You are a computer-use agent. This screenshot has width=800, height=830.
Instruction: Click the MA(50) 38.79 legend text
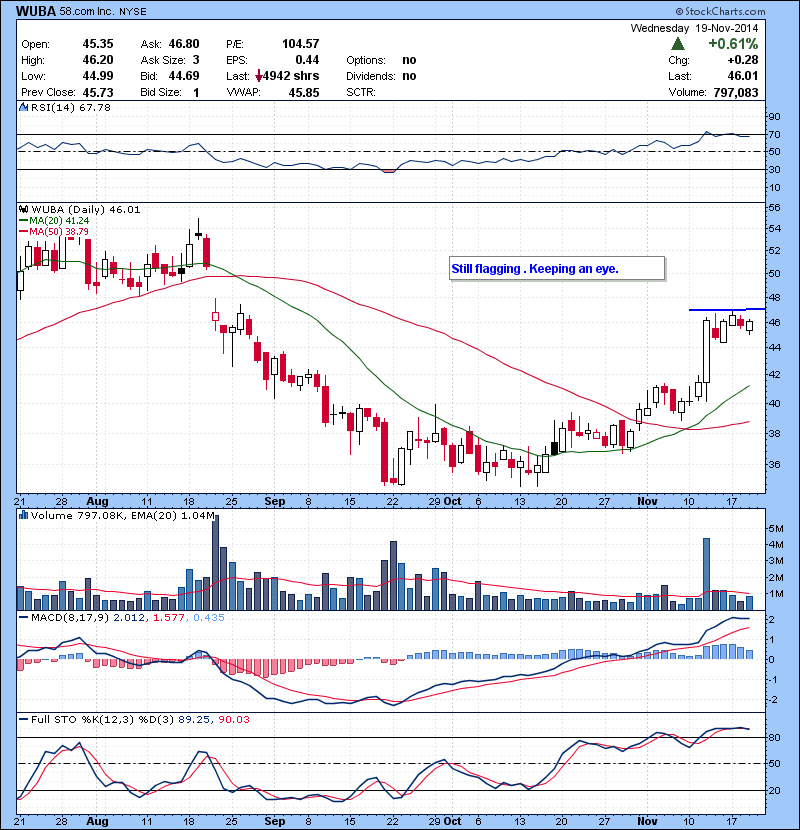(59, 231)
